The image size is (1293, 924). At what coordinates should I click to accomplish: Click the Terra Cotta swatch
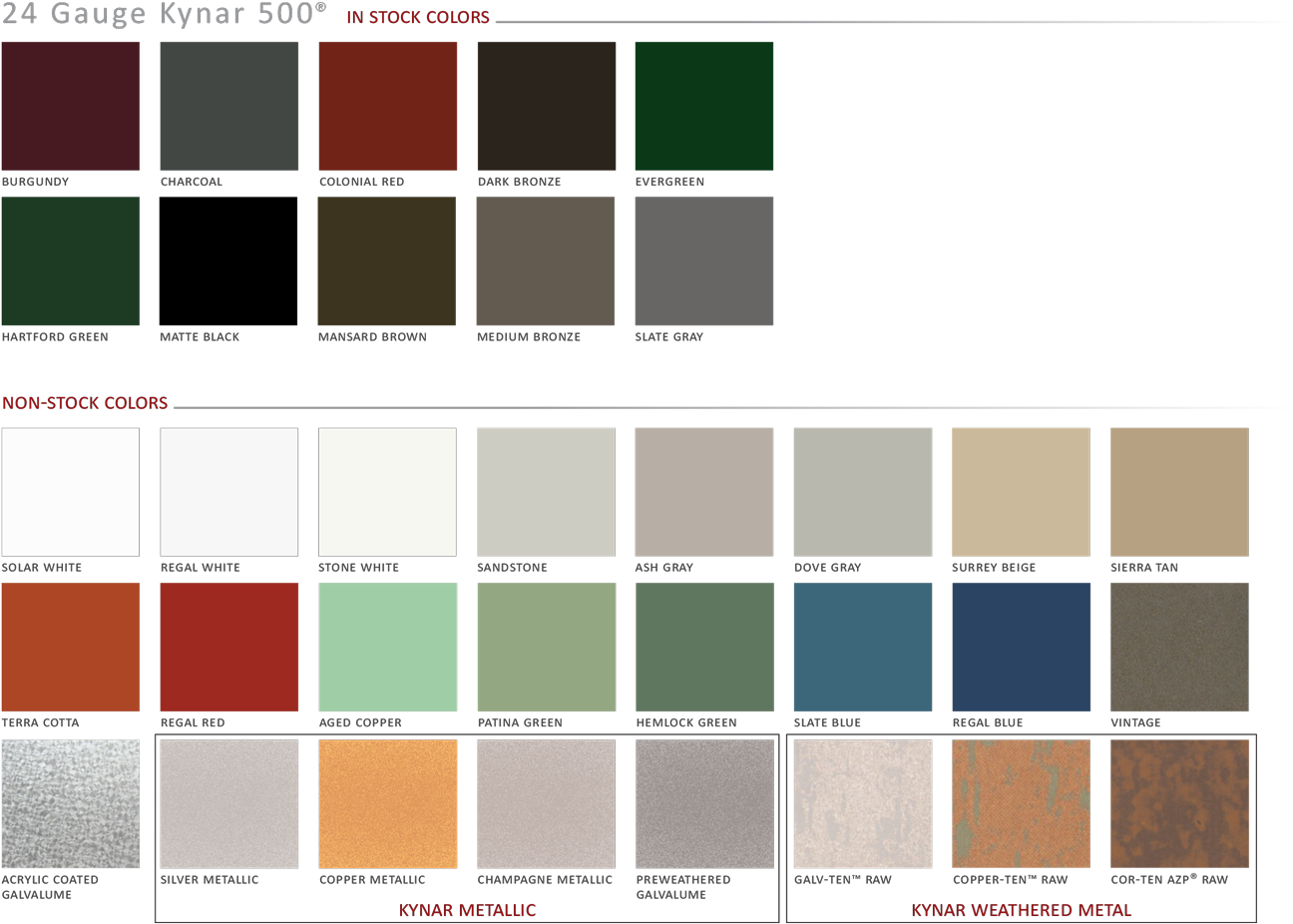[x=71, y=648]
